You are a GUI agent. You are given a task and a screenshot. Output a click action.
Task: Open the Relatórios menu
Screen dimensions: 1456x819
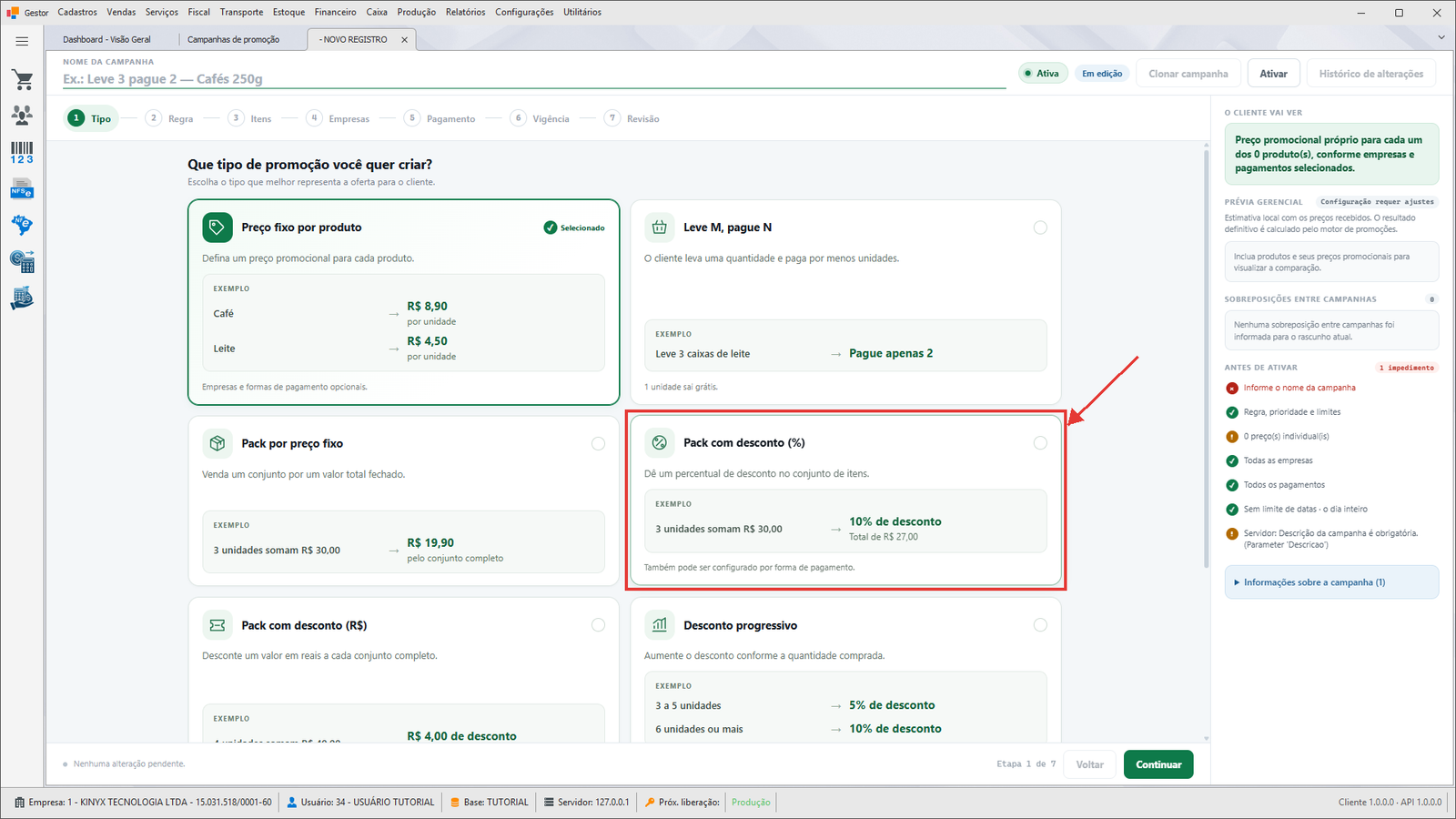(466, 12)
